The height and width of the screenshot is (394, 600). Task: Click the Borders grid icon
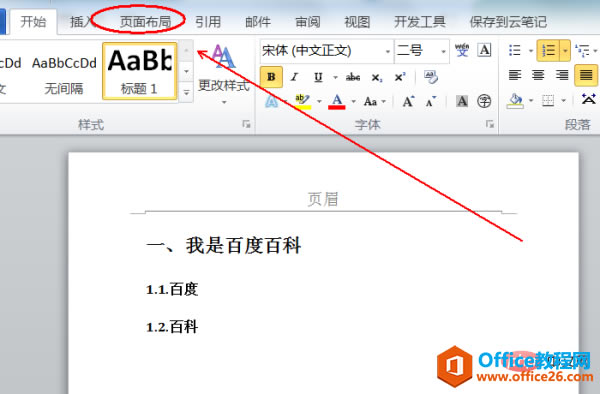[x=548, y=101]
